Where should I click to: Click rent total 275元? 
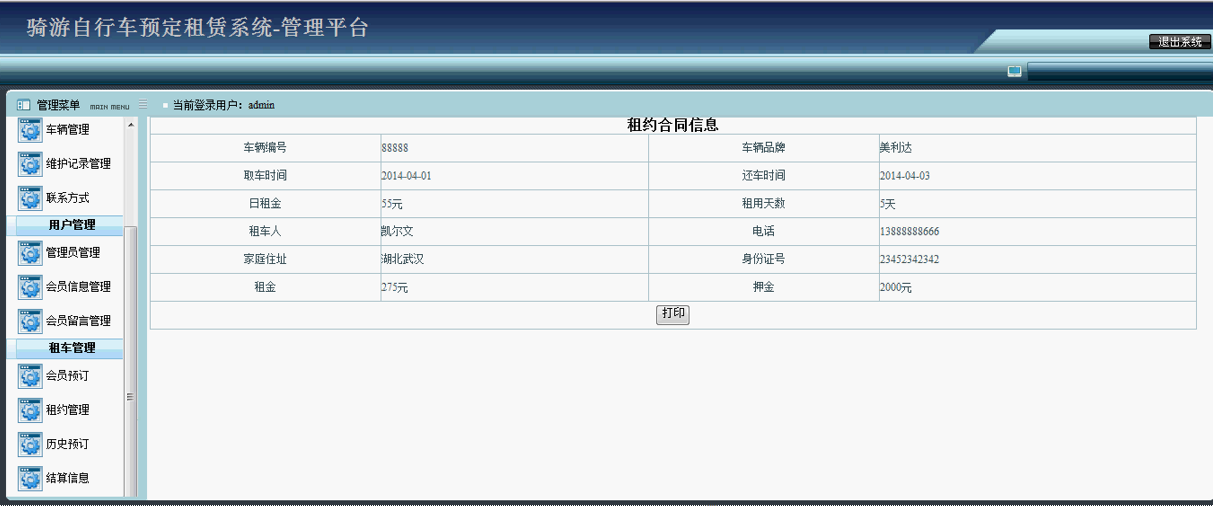[x=395, y=288]
